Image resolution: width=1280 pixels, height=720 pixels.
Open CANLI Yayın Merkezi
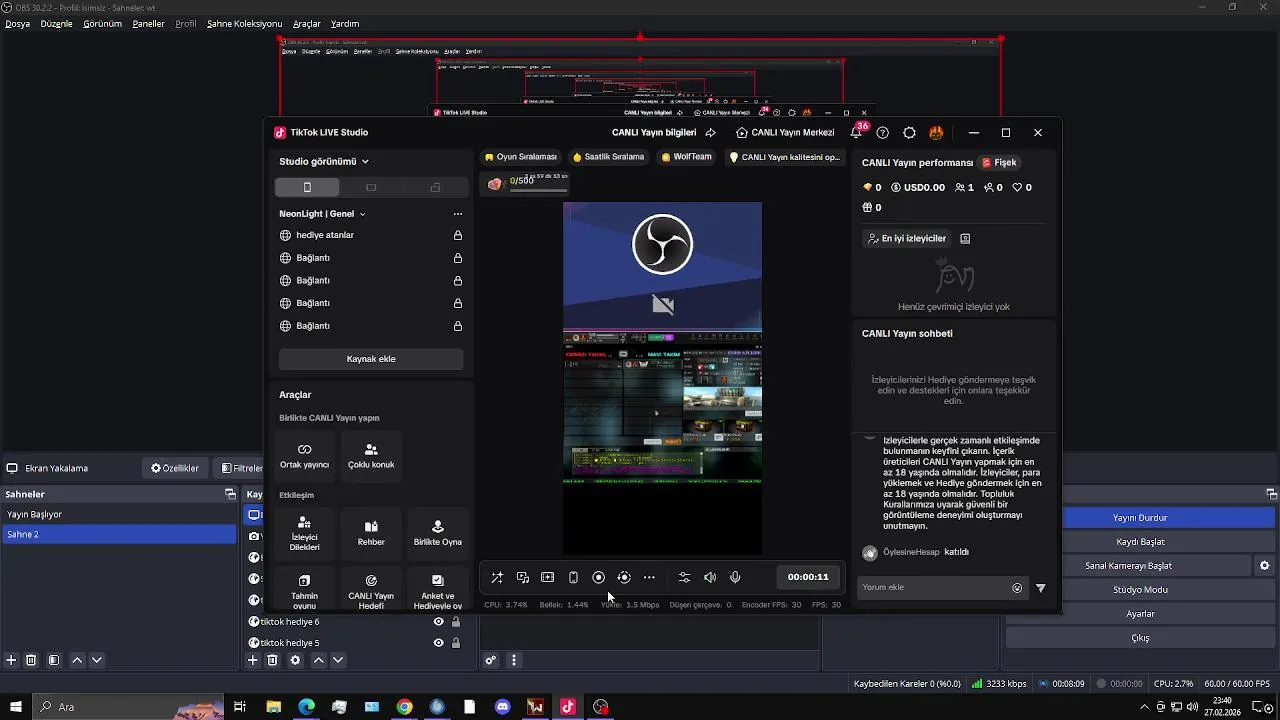pos(785,132)
